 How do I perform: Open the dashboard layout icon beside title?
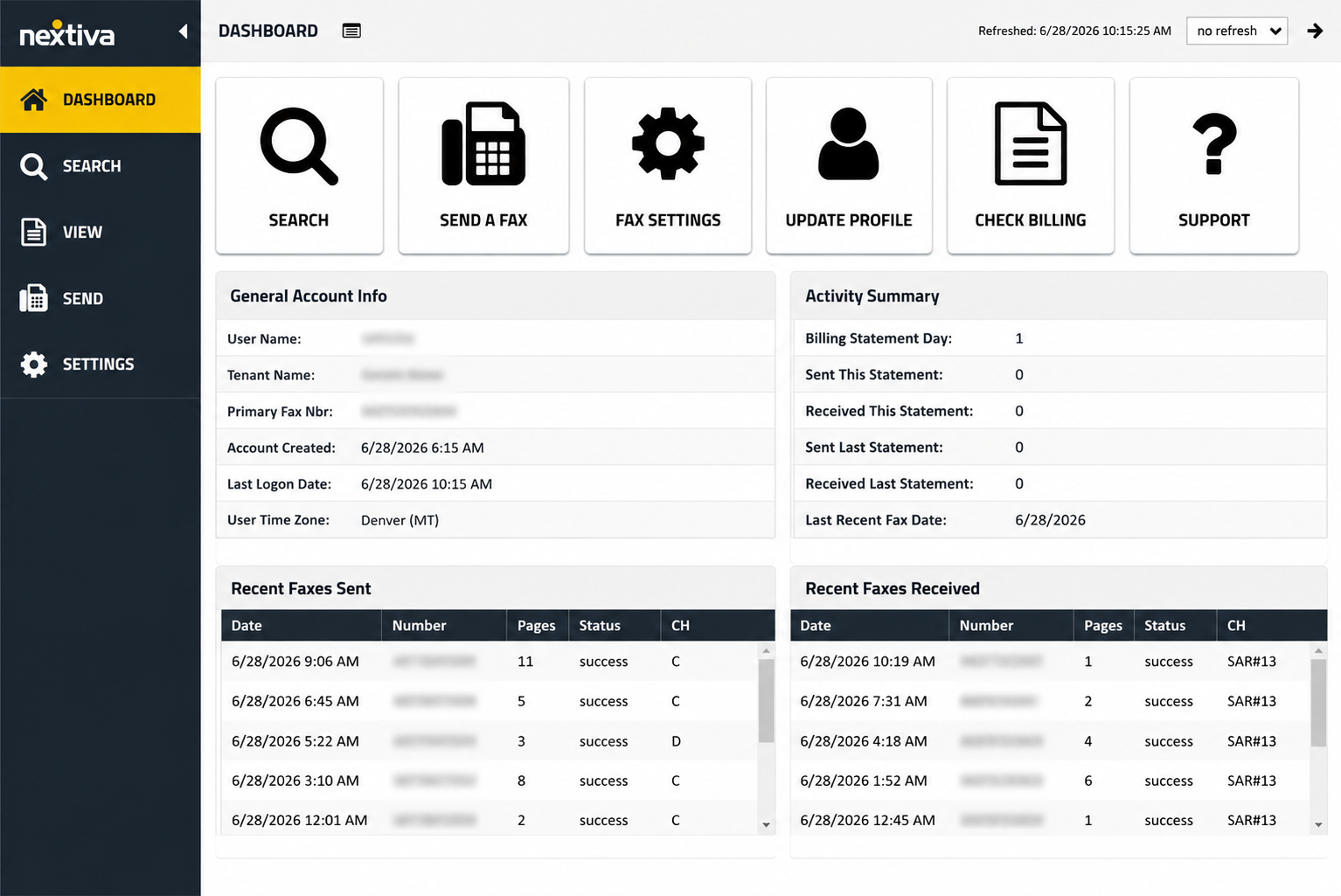pos(351,31)
